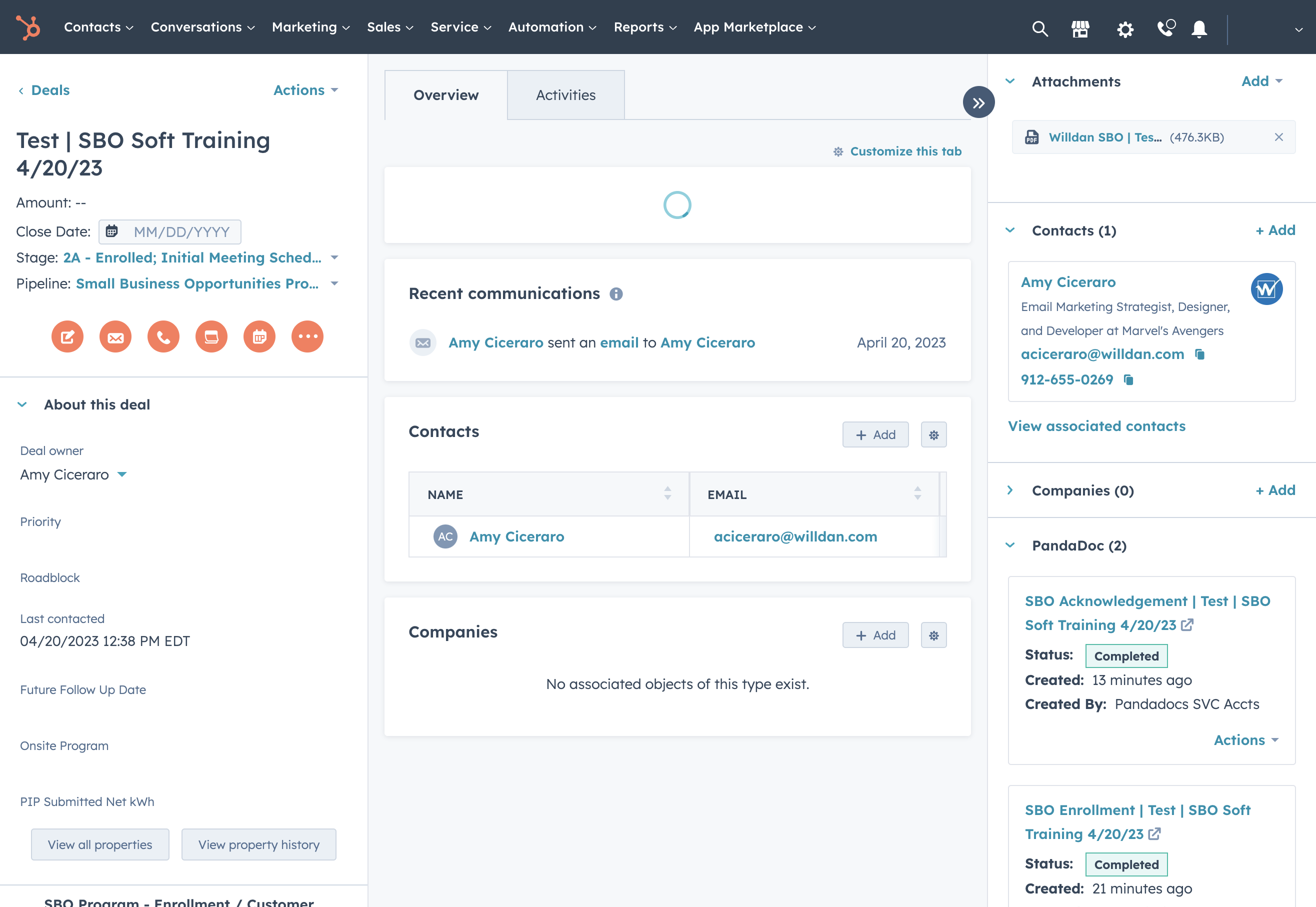Go back to Deals list
This screenshot has height=907, width=1316.
pyautogui.click(x=44, y=90)
